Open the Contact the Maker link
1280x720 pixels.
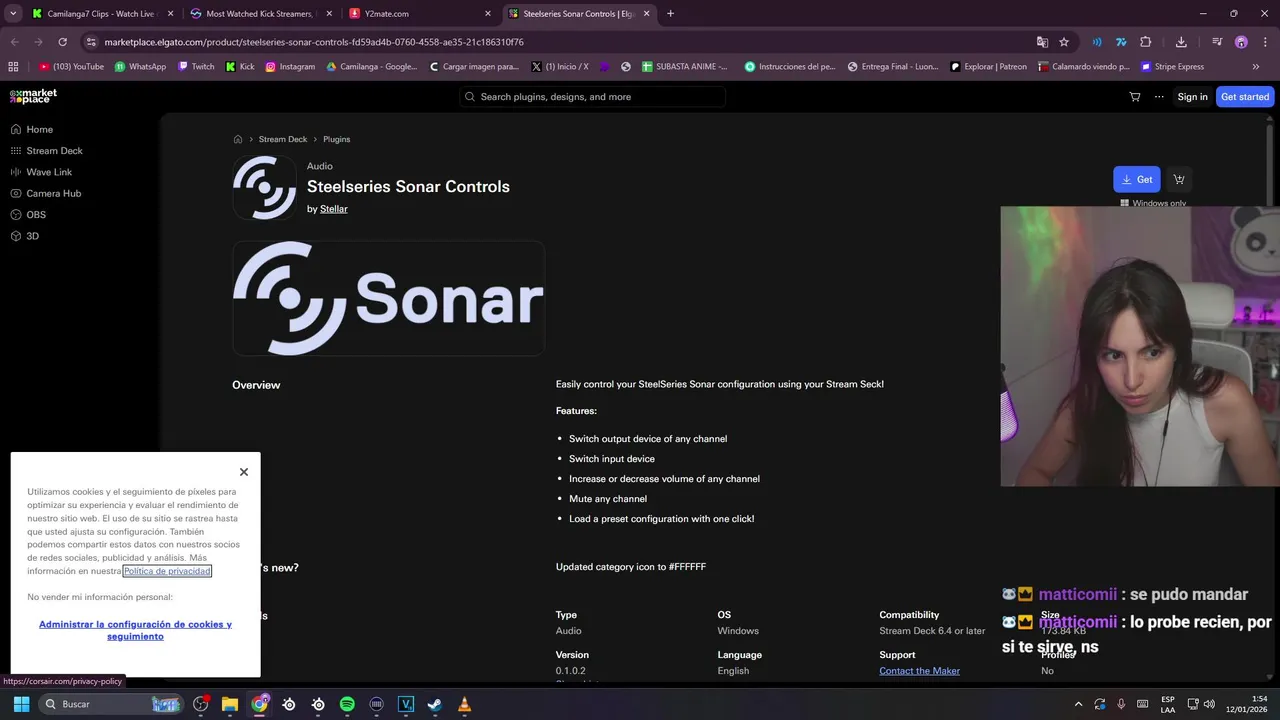coord(919,671)
